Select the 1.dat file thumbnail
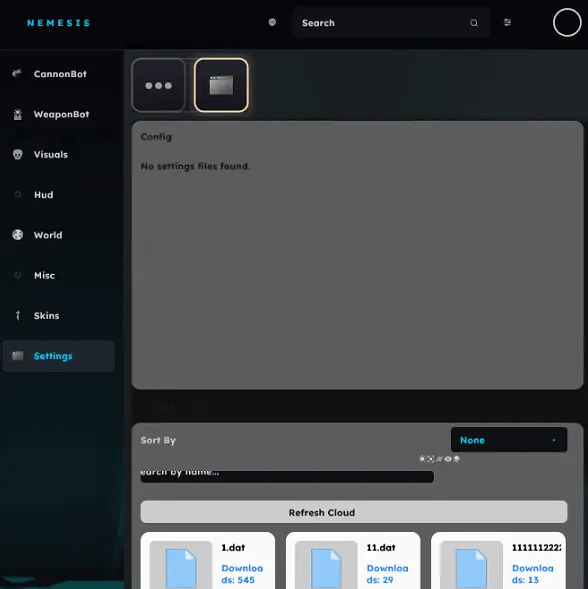The width and height of the screenshot is (588, 589). pyautogui.click(x=181, y=565)
